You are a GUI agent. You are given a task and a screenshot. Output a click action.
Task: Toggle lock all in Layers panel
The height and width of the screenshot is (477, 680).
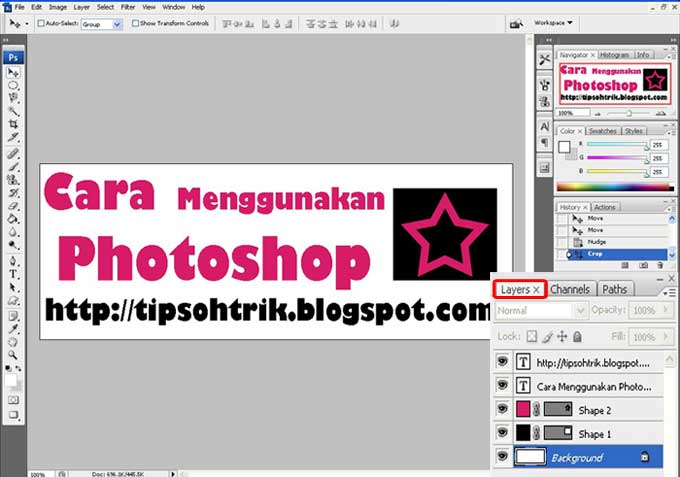point(577,336)
